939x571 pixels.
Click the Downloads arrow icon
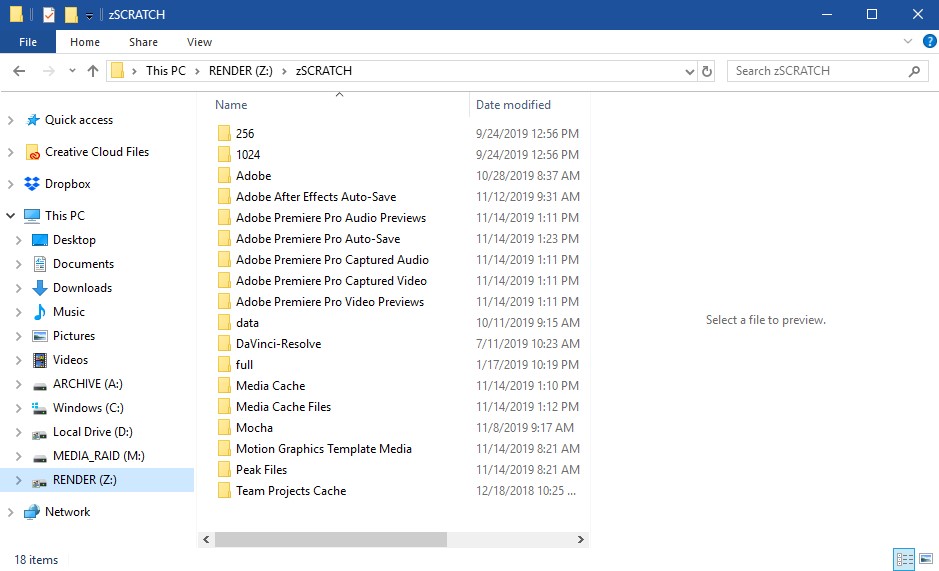pyautogui.click(x=40, y=288)
